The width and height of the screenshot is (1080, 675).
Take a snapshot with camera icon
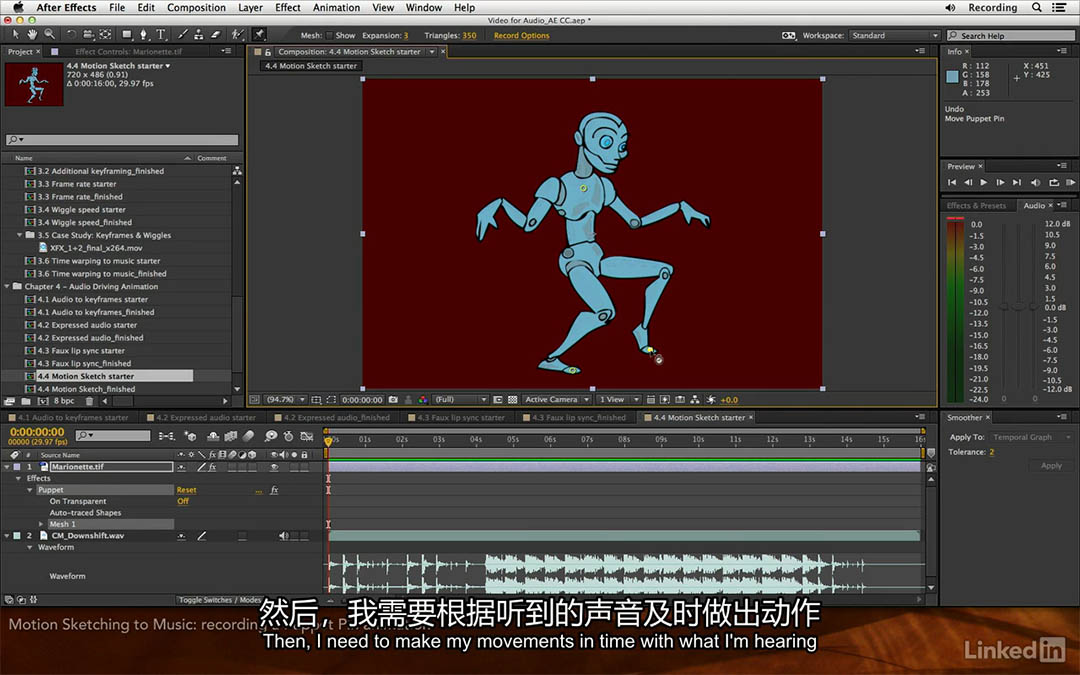tap(393, 399)
